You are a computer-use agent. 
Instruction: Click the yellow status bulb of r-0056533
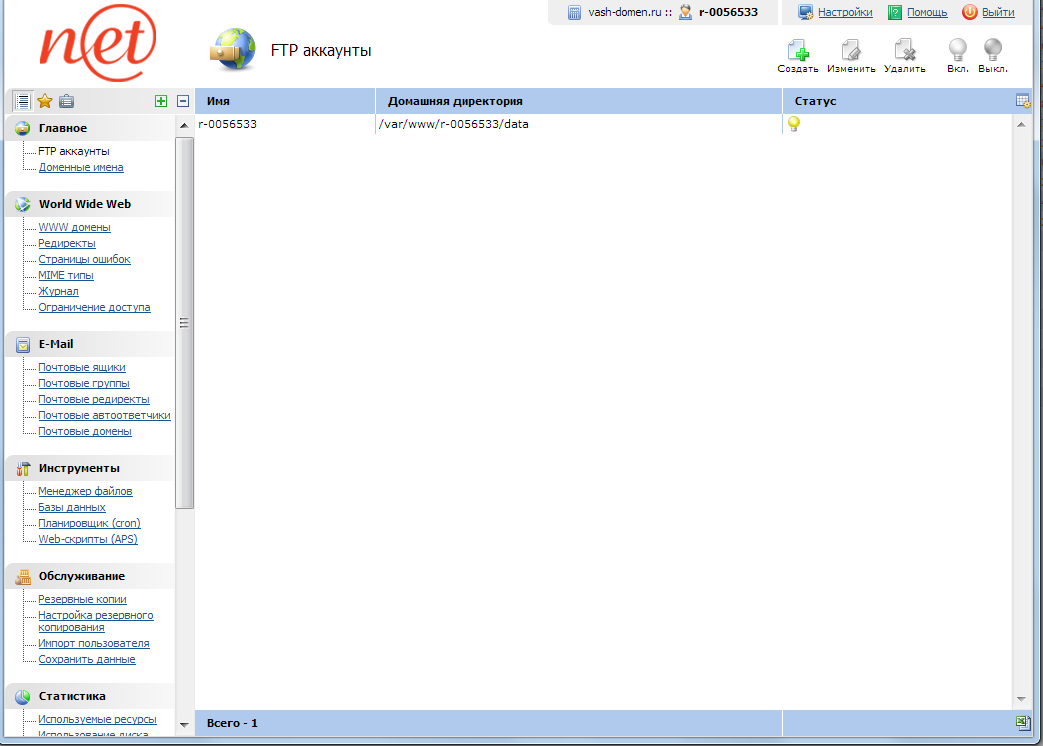pyautogui.click(x=794, y=124)
